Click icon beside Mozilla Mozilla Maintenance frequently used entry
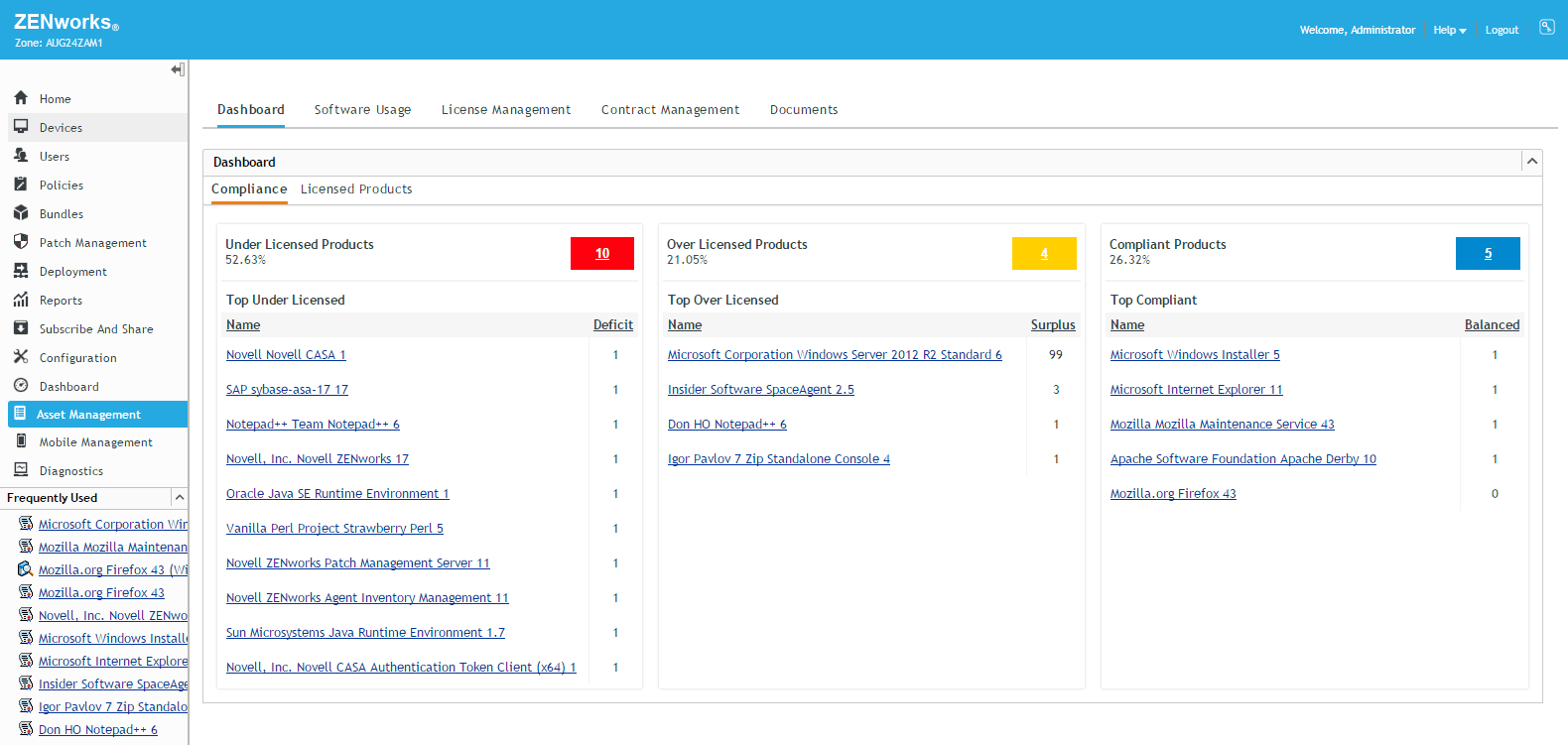1568x745 pixels. [x=26, y=546]
